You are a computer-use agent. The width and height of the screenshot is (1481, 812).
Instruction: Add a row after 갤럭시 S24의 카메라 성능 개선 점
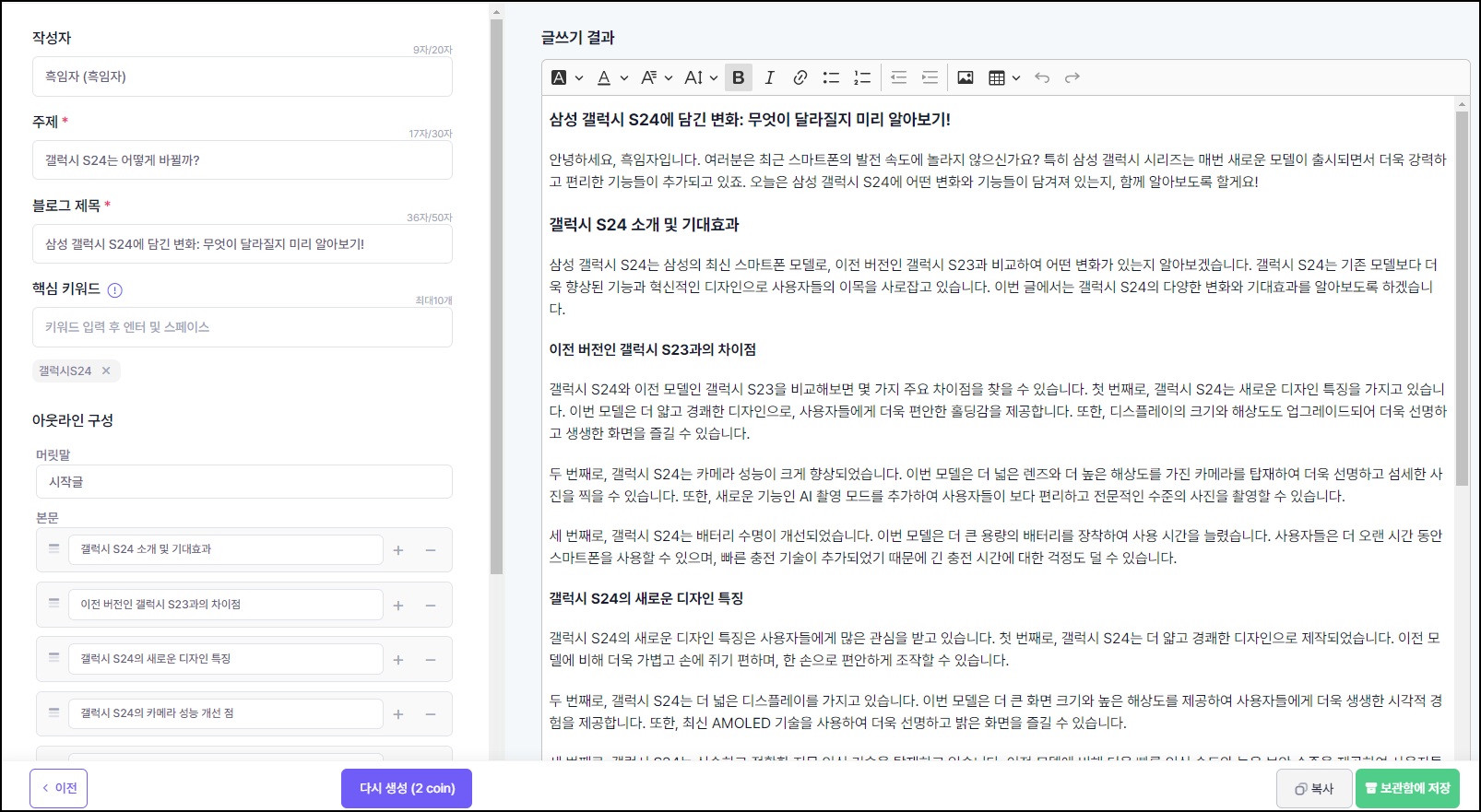(x=398, y=714)
